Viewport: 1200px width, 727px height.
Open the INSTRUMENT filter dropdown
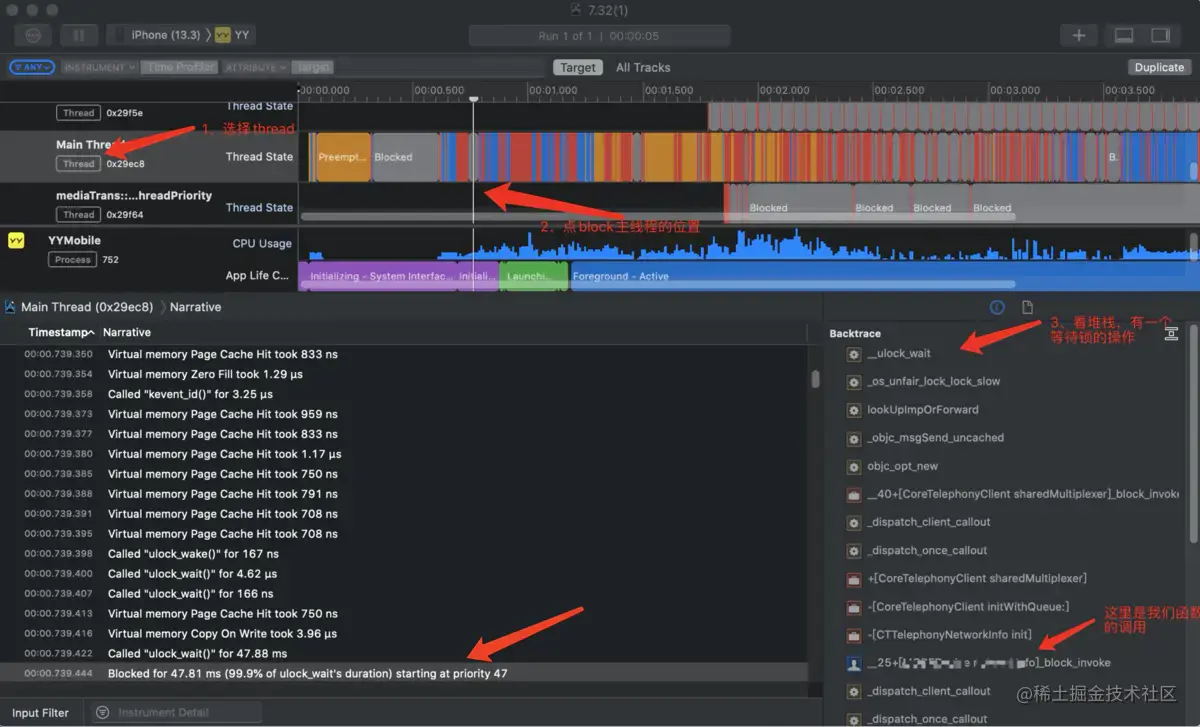(x=100, y=67)
